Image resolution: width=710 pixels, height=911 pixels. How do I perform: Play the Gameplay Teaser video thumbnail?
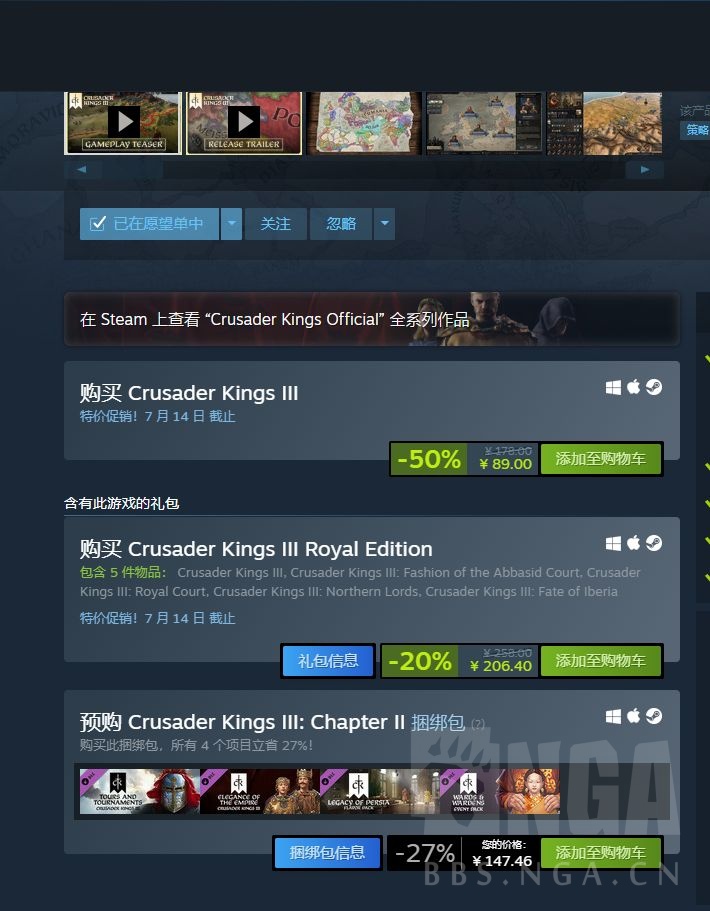point(123,123)
